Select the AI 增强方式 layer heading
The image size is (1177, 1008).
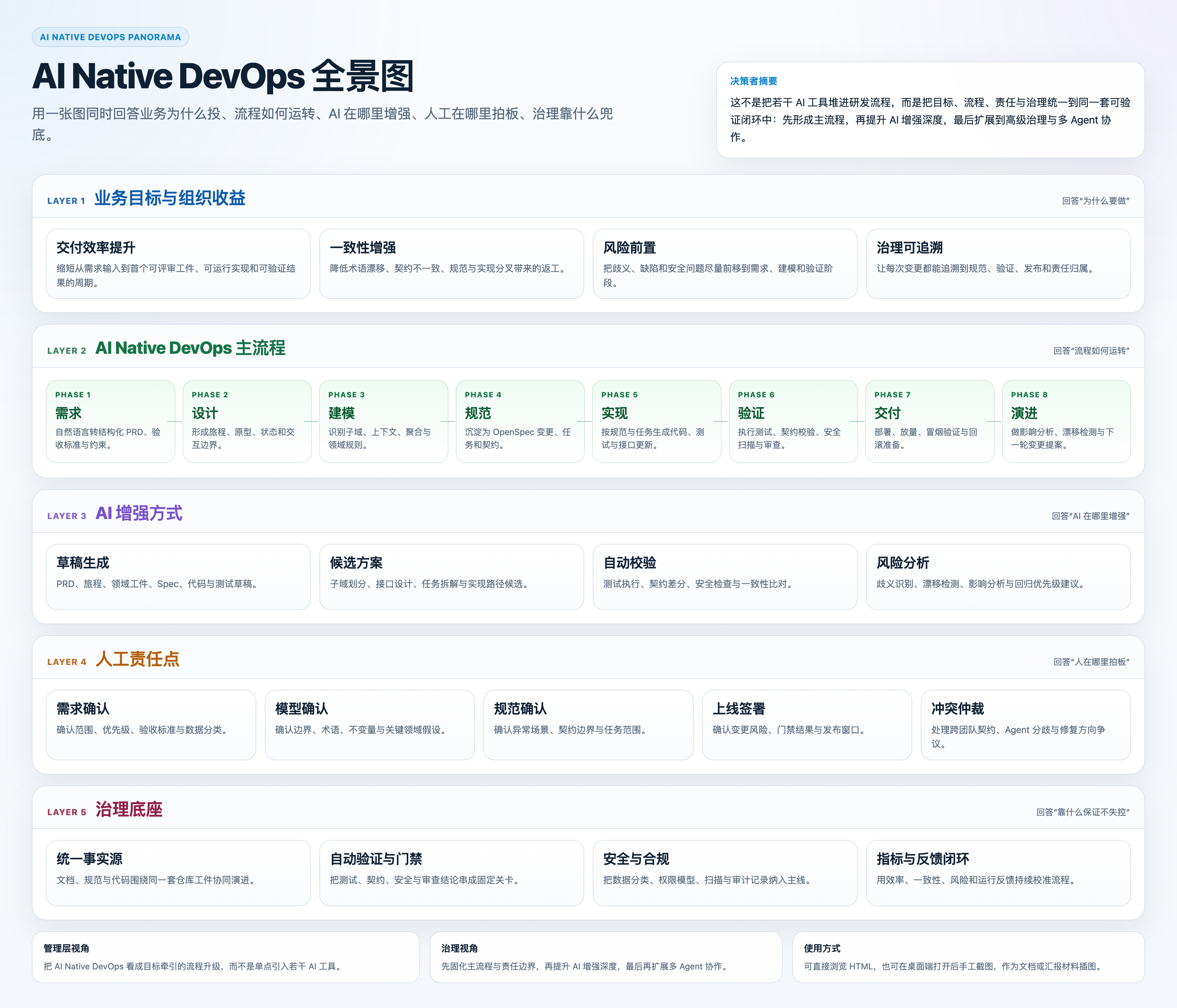139,513
